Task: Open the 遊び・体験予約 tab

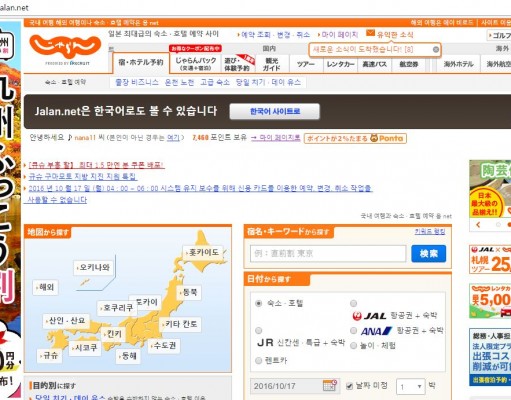Action: (x=237, y=64)
